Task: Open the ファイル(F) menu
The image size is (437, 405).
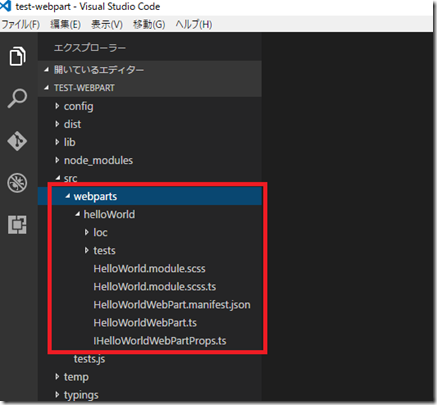Action: pos(21,24)
